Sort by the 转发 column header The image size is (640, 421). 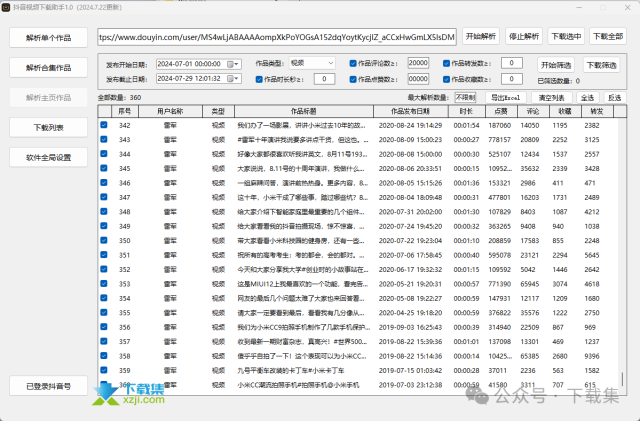click(x=597, y=111)
